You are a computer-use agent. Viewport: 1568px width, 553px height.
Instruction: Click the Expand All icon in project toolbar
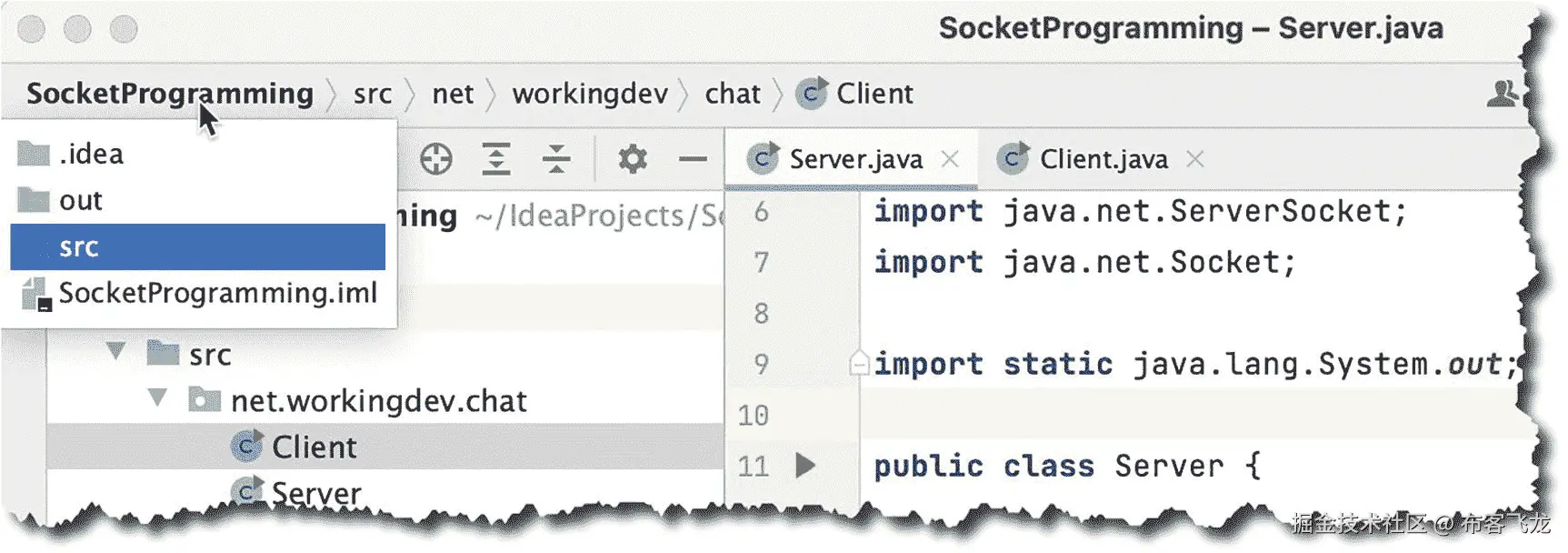(x=496, y=159)
